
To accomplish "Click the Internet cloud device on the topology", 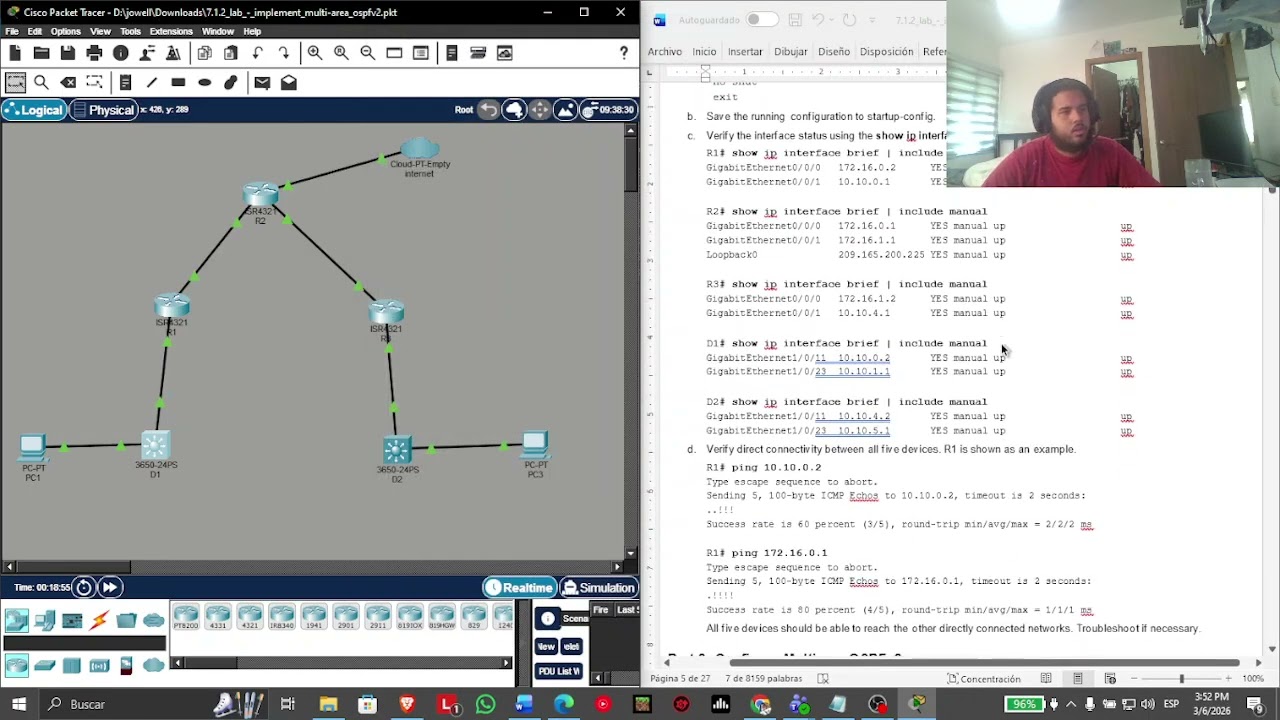I will coord(420,149).
